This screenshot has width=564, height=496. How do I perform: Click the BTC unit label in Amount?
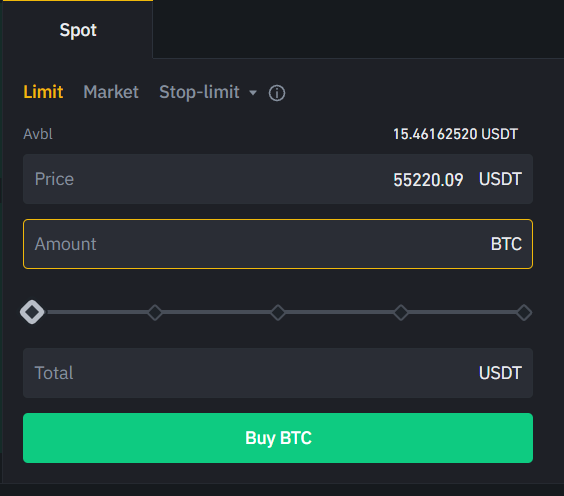tap(506, 244)
